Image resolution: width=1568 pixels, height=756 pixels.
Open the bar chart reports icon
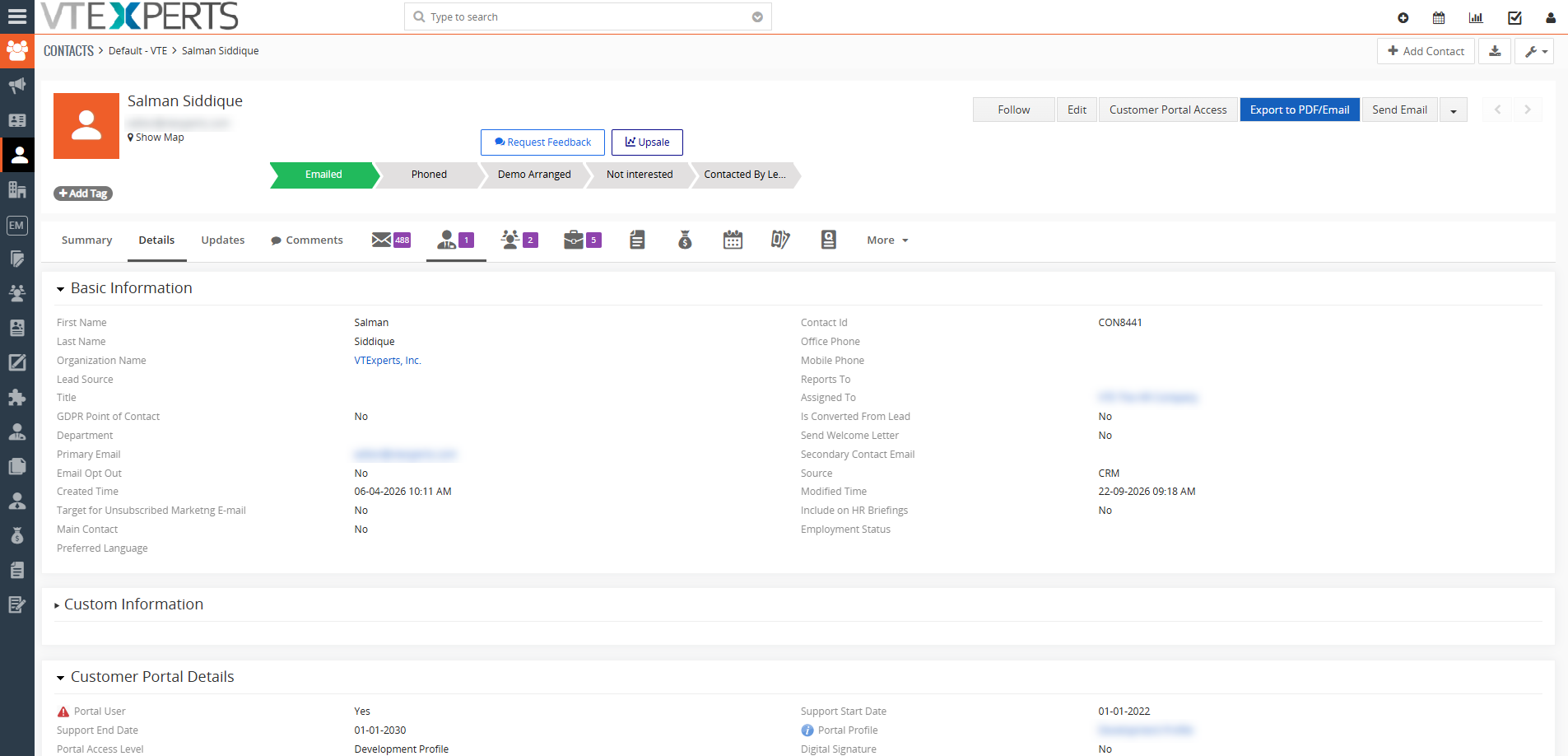pos(1476,17)
